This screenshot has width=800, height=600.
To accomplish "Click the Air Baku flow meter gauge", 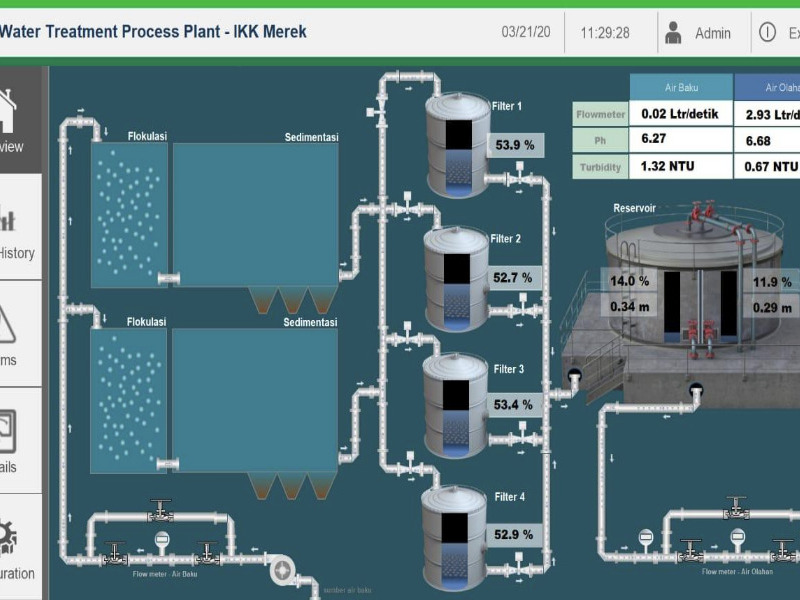I will coord(162,540).
